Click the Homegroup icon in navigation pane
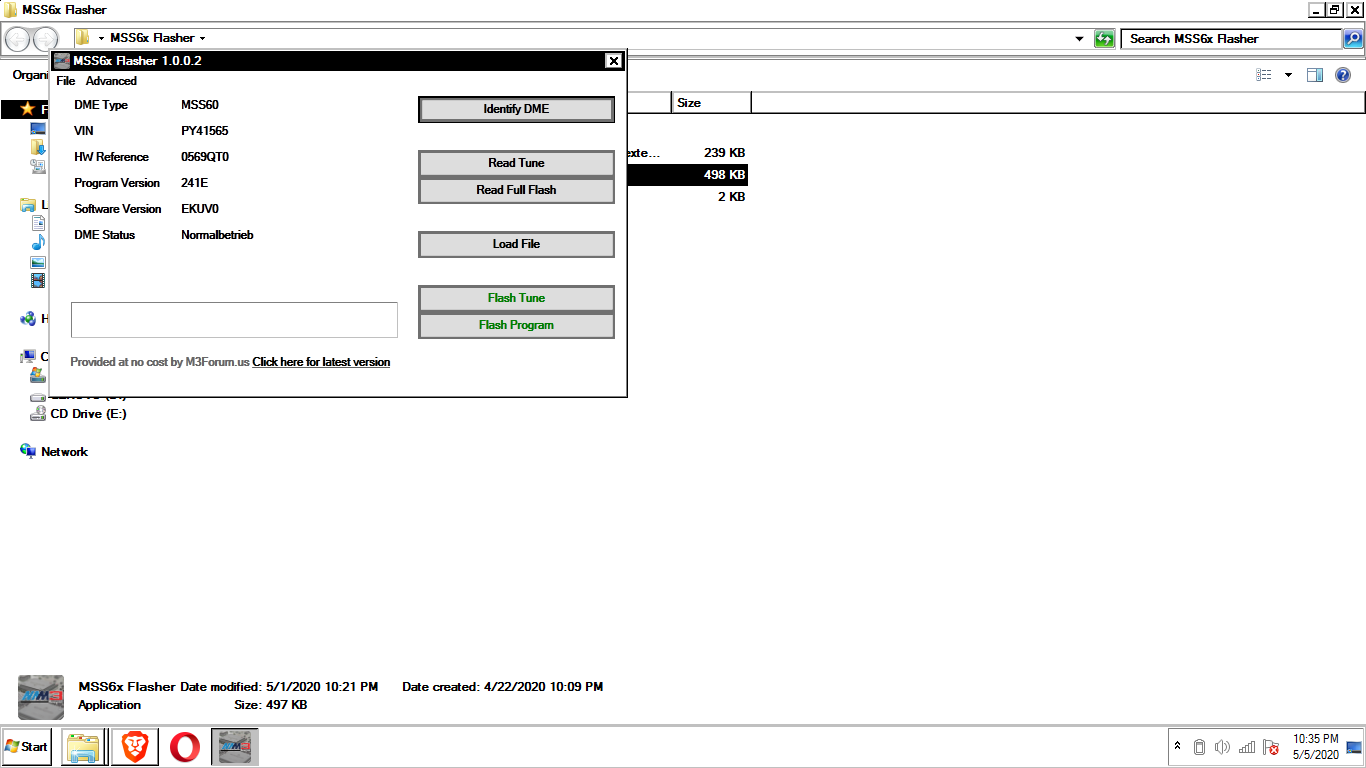The width and height of the screenshot is (1366, 768). pyautogui.click(x=28, y=319)
